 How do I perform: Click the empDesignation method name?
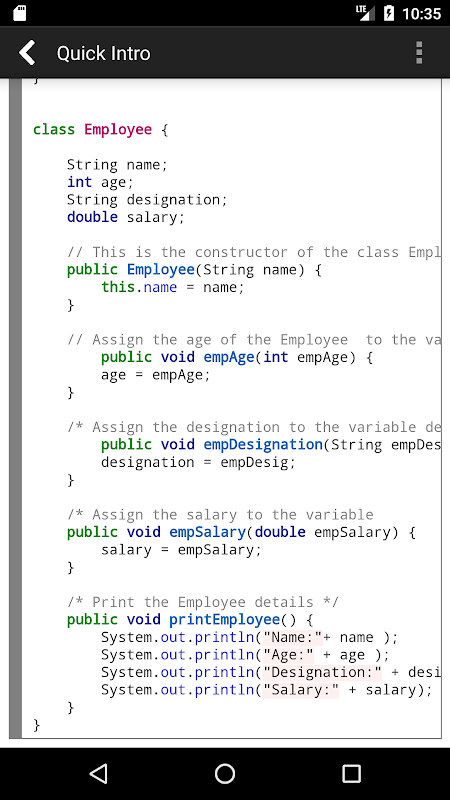click(x=263, y=444)
